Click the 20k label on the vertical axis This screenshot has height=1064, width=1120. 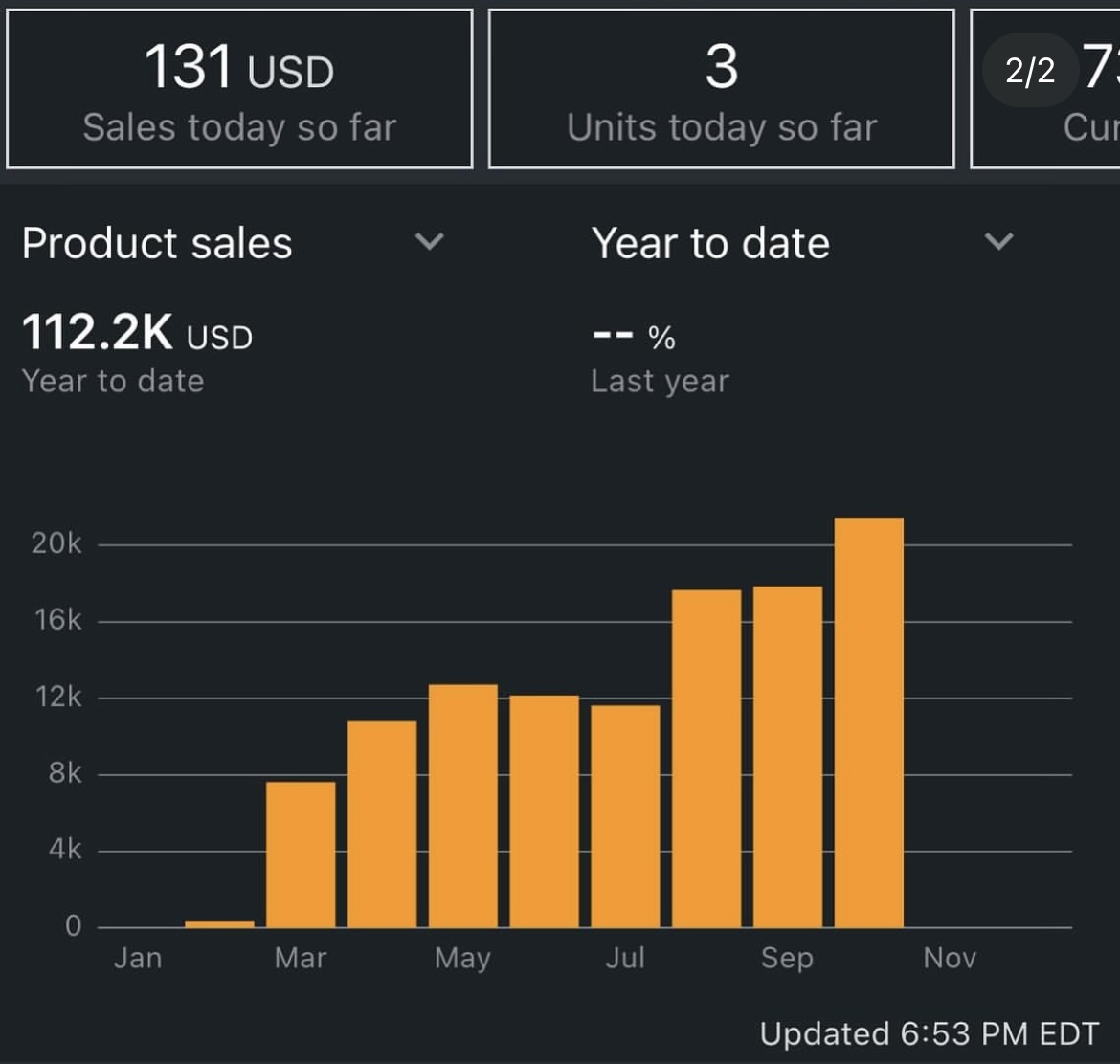tap(56, 543)
